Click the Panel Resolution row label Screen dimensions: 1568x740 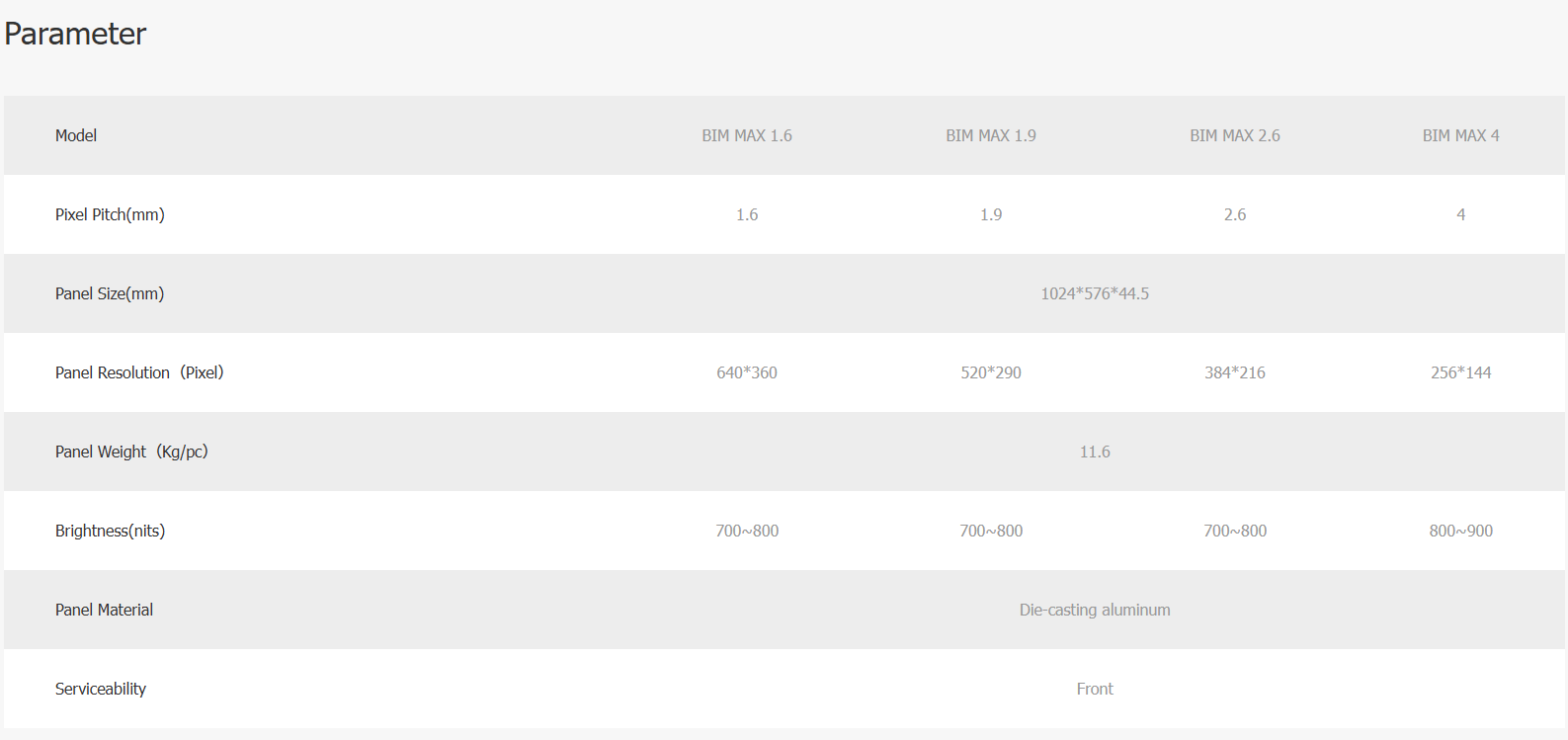(139, 372)
